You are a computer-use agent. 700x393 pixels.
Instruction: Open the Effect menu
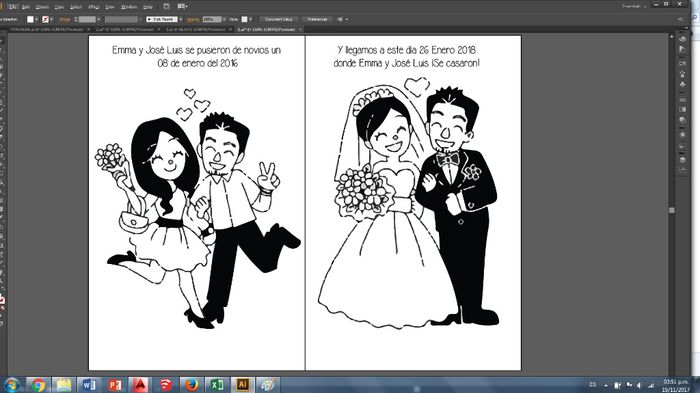click(x=93, y=7)
